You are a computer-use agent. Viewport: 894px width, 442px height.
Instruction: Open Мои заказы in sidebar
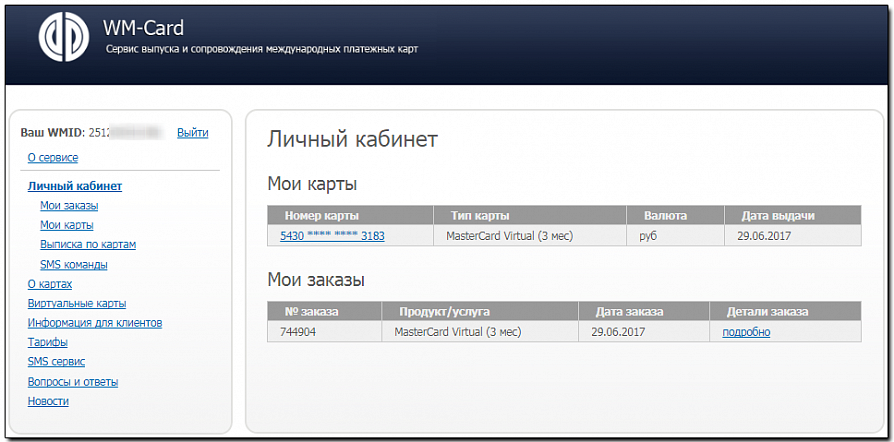click(x=69, y=205)
